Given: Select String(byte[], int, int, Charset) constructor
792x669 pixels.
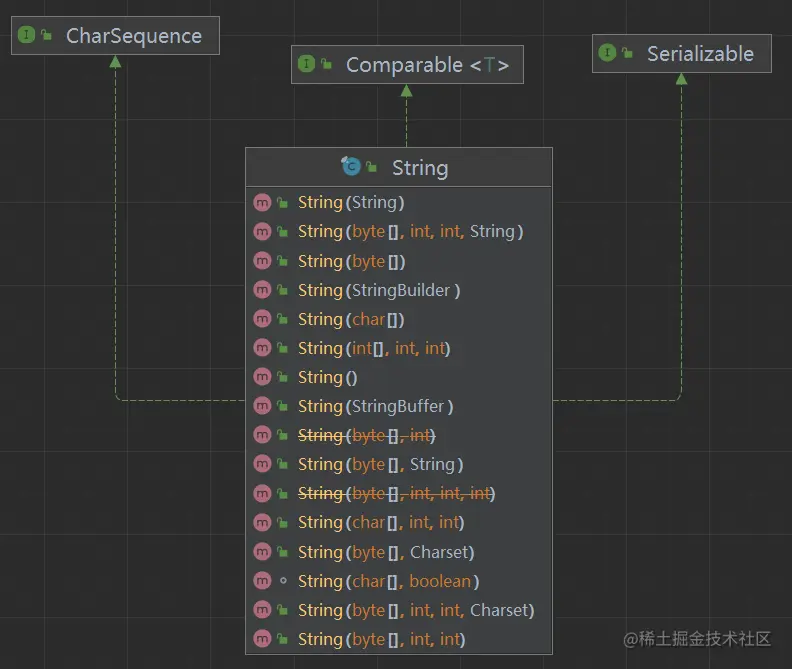Looking at the screenshot, I should (x=415, y=610).
